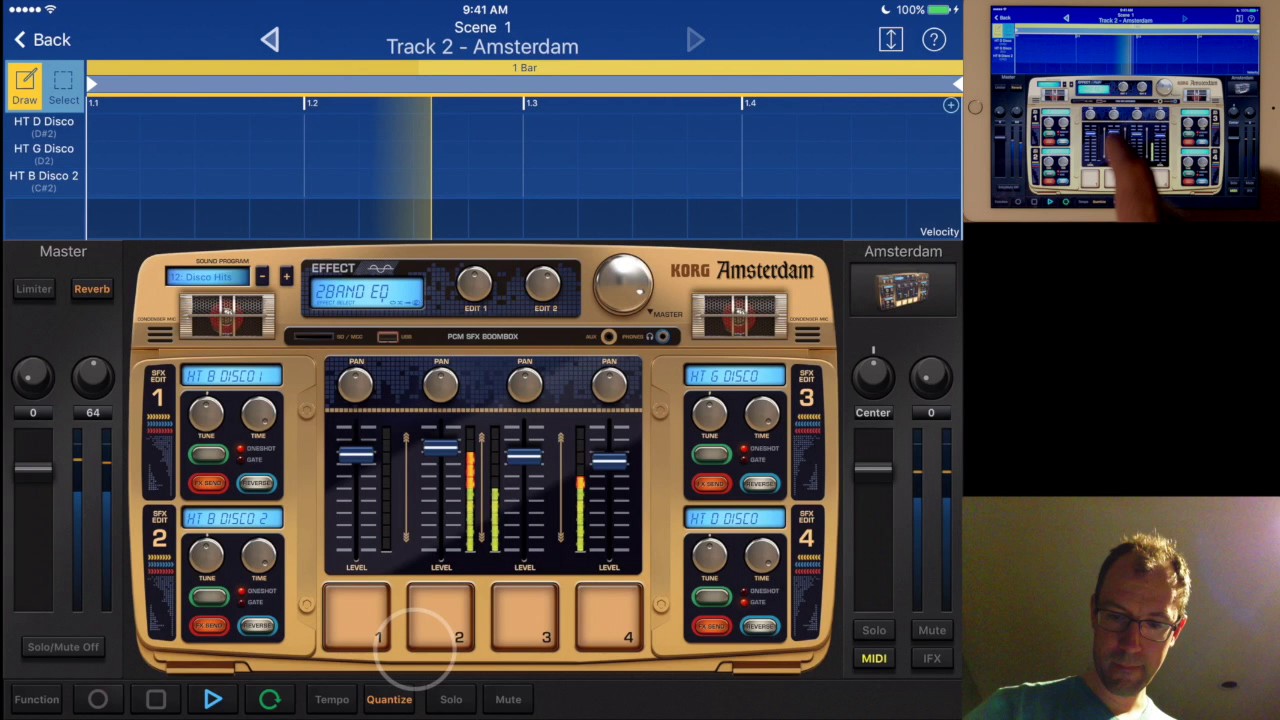Select the HT G Disco note row
Screen dimensions: 1280x720
(44, 153)
